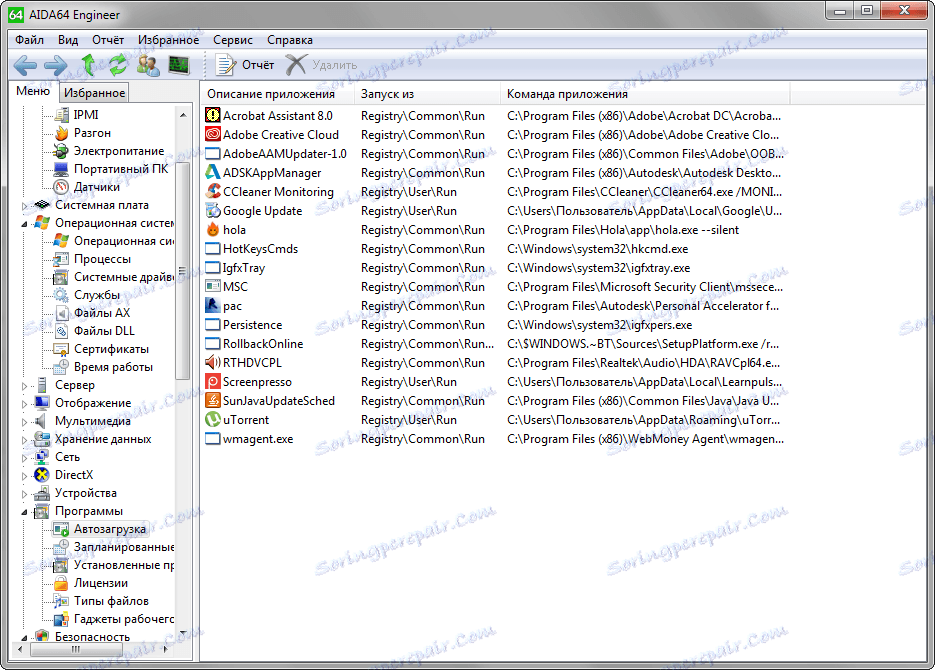Go back with the blue left arrow

pos(25,65)
